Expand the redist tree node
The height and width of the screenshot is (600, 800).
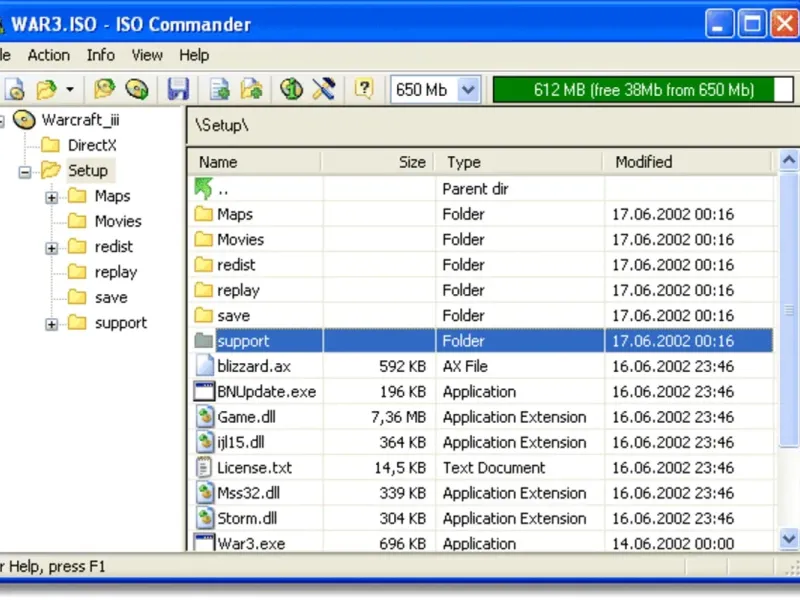tap(51, 248)
